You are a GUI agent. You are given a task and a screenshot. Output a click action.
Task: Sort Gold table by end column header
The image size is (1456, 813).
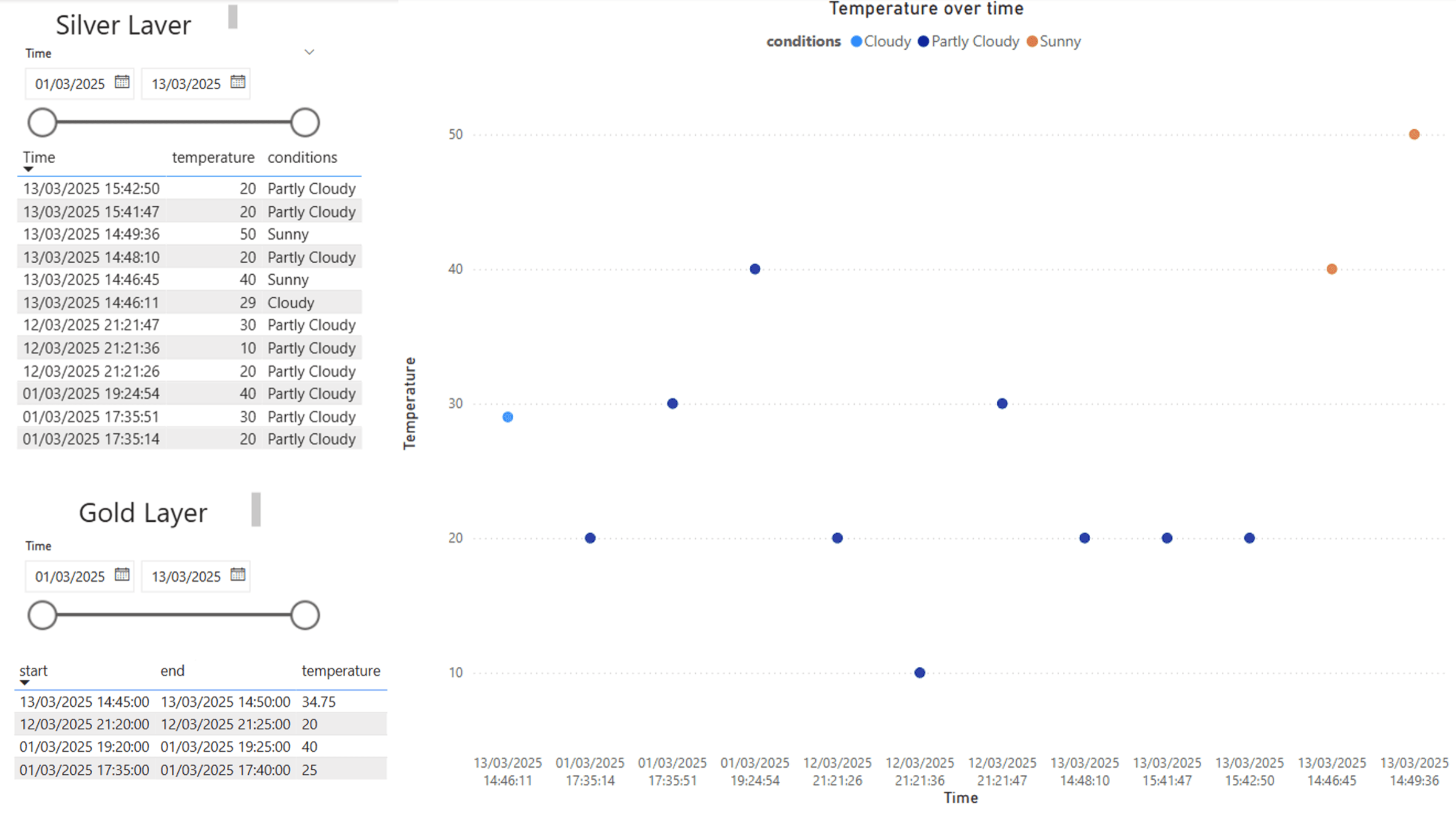[172, 671]
